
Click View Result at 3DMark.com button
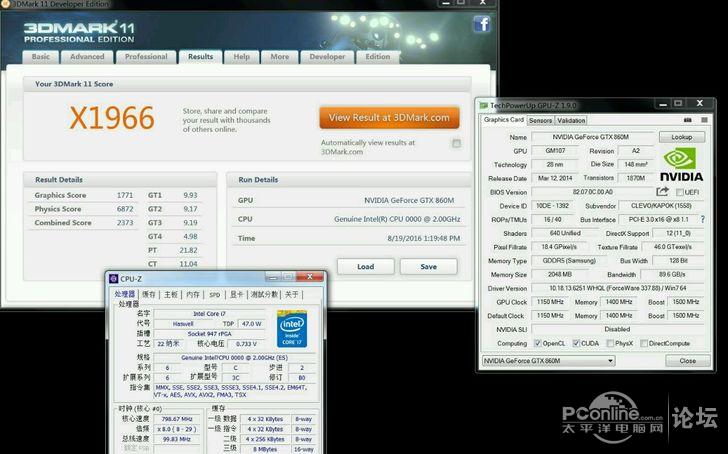pyautogui.click(x=389, y=118)
